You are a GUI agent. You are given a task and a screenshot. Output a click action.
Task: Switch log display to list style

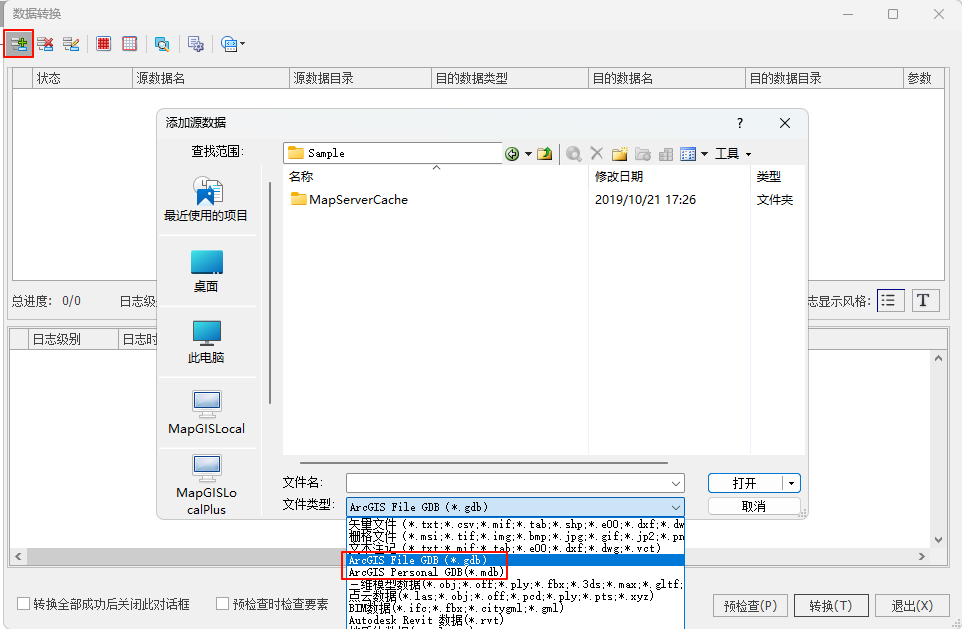[x=890, y=301]
